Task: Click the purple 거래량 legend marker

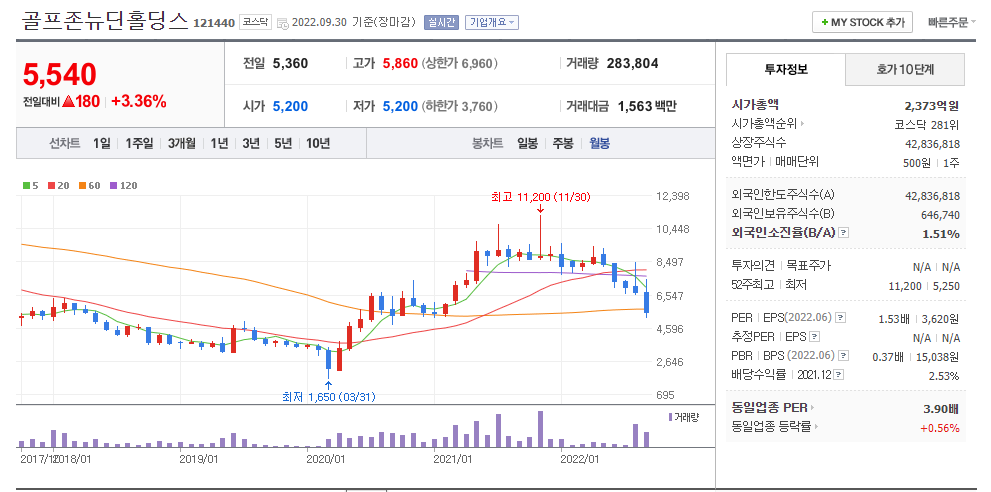Action: (x=671, y=417)
